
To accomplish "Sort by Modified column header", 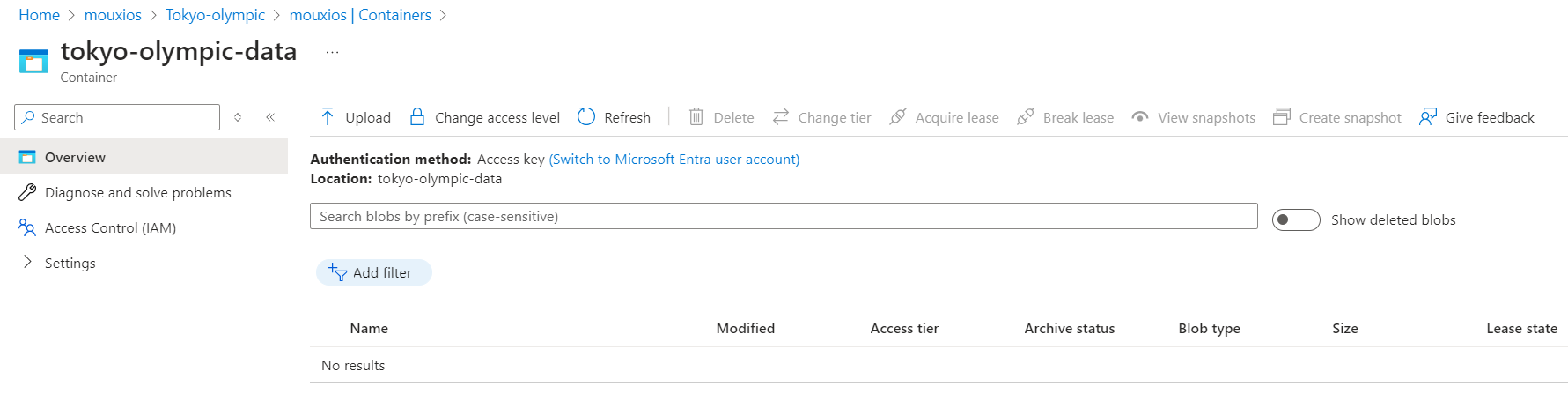I will point(746,328).
